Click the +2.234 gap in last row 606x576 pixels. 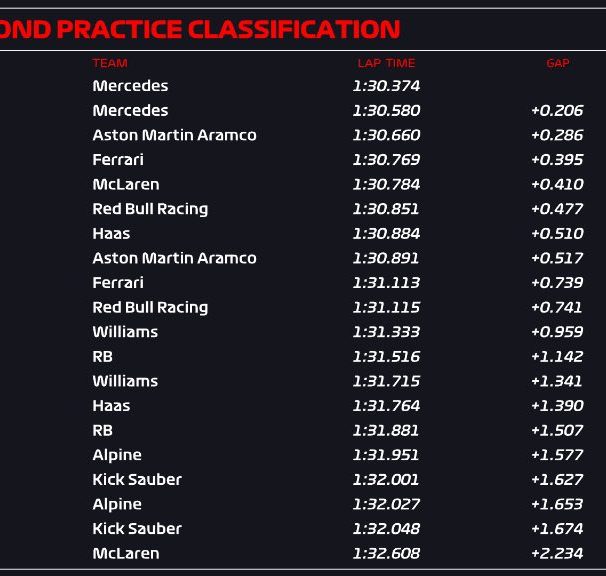[557, 553]
